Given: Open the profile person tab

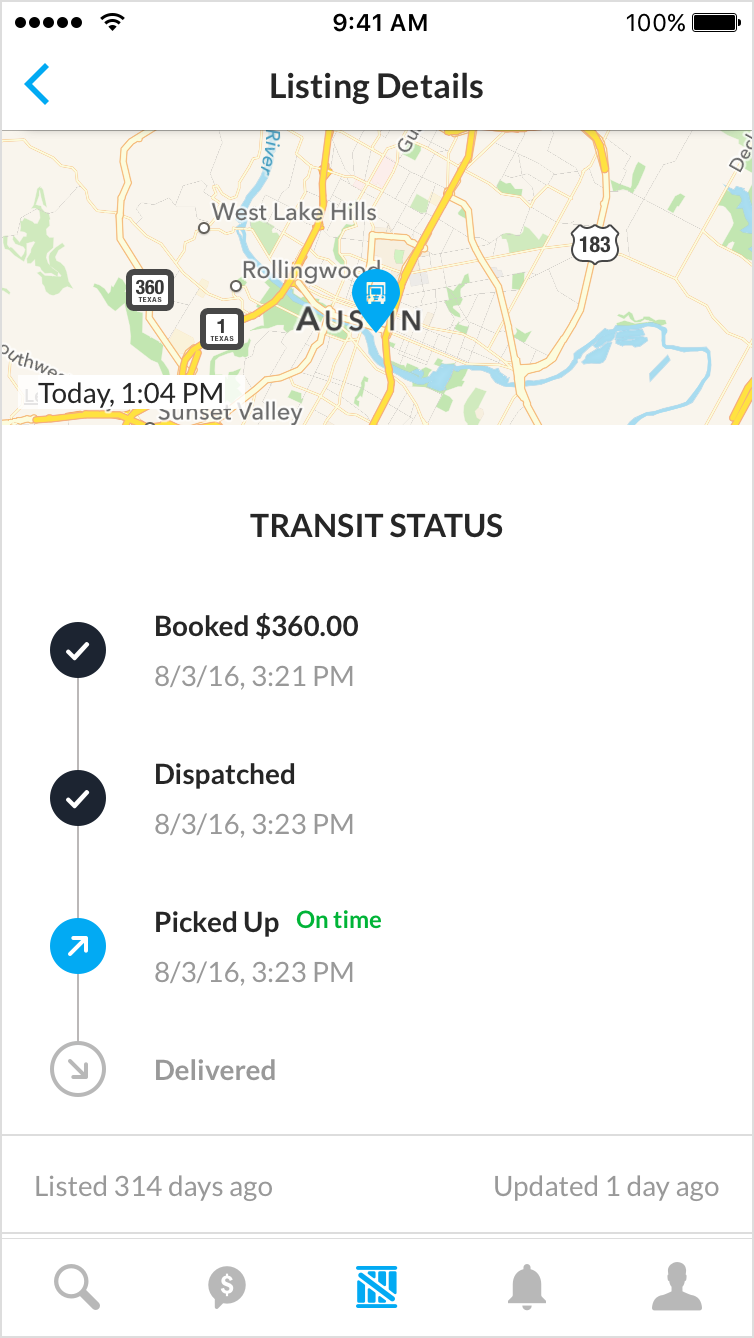Looking at the screenshot, I should (677, 1287).
